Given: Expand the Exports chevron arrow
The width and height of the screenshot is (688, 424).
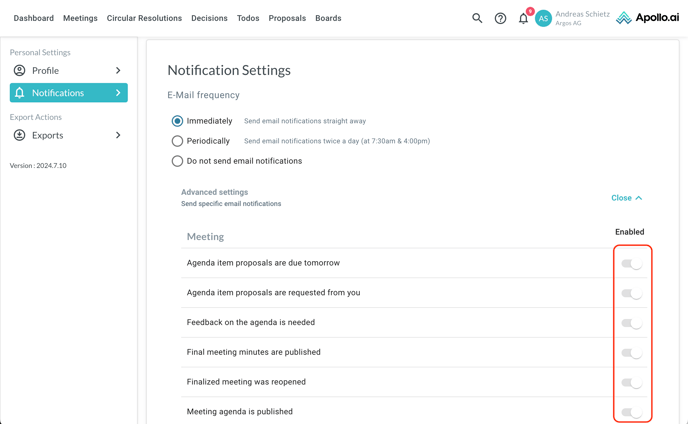Looking at the screenshot, I should pos(118,135).
